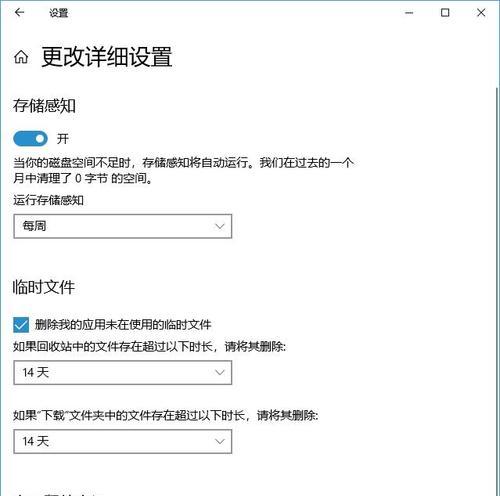Click the 运行存储感知 label
The height and width of the screenshot is (496, 500).
coord(49,200)
